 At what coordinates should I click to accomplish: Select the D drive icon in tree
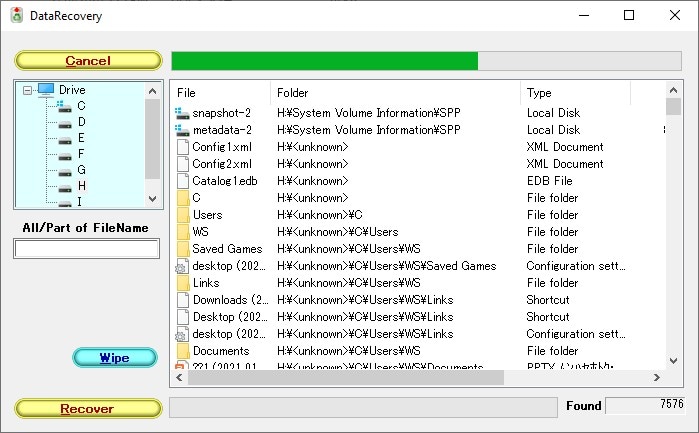(65, 123)
